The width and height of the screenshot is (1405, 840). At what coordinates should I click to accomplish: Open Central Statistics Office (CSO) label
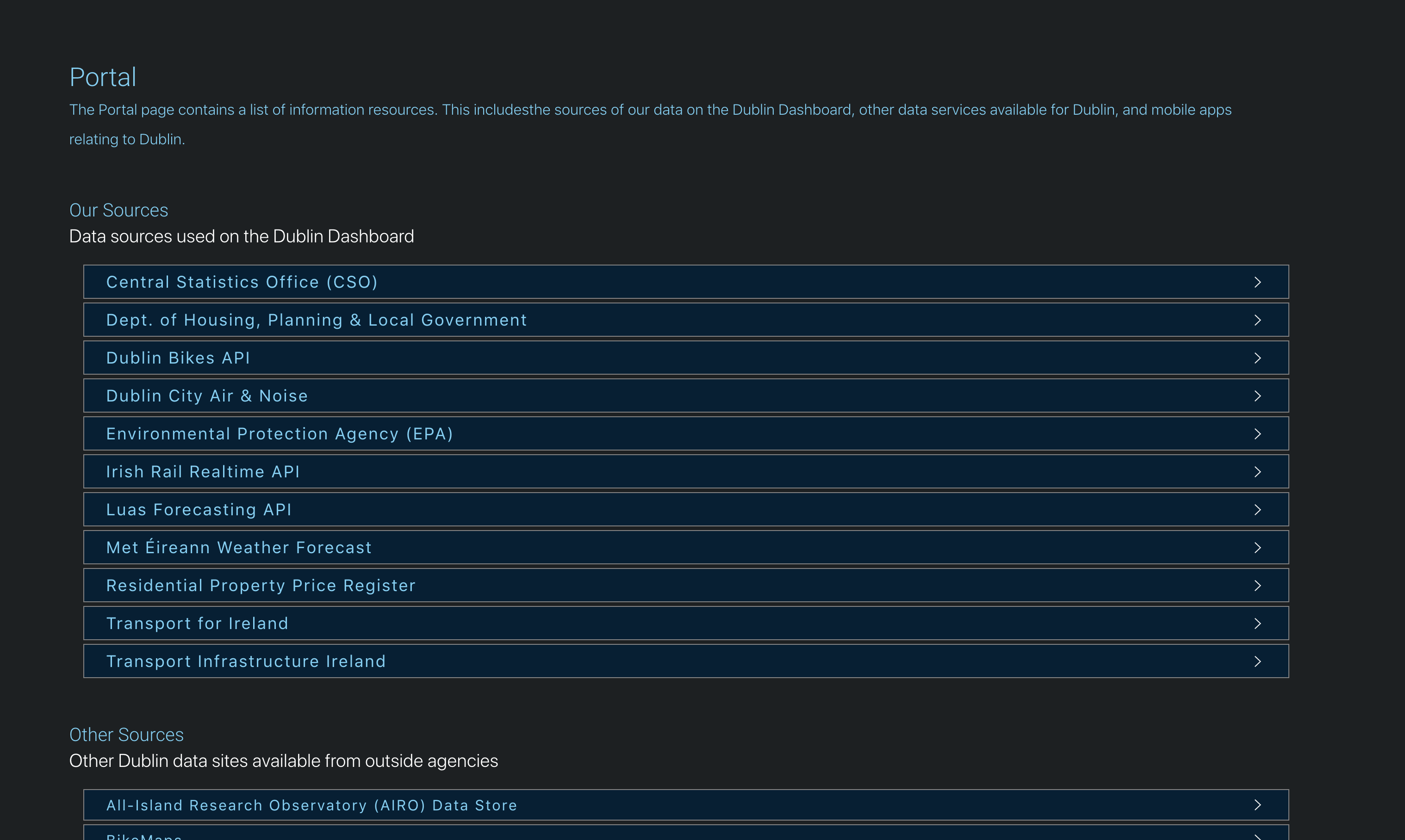pos(242,282)
